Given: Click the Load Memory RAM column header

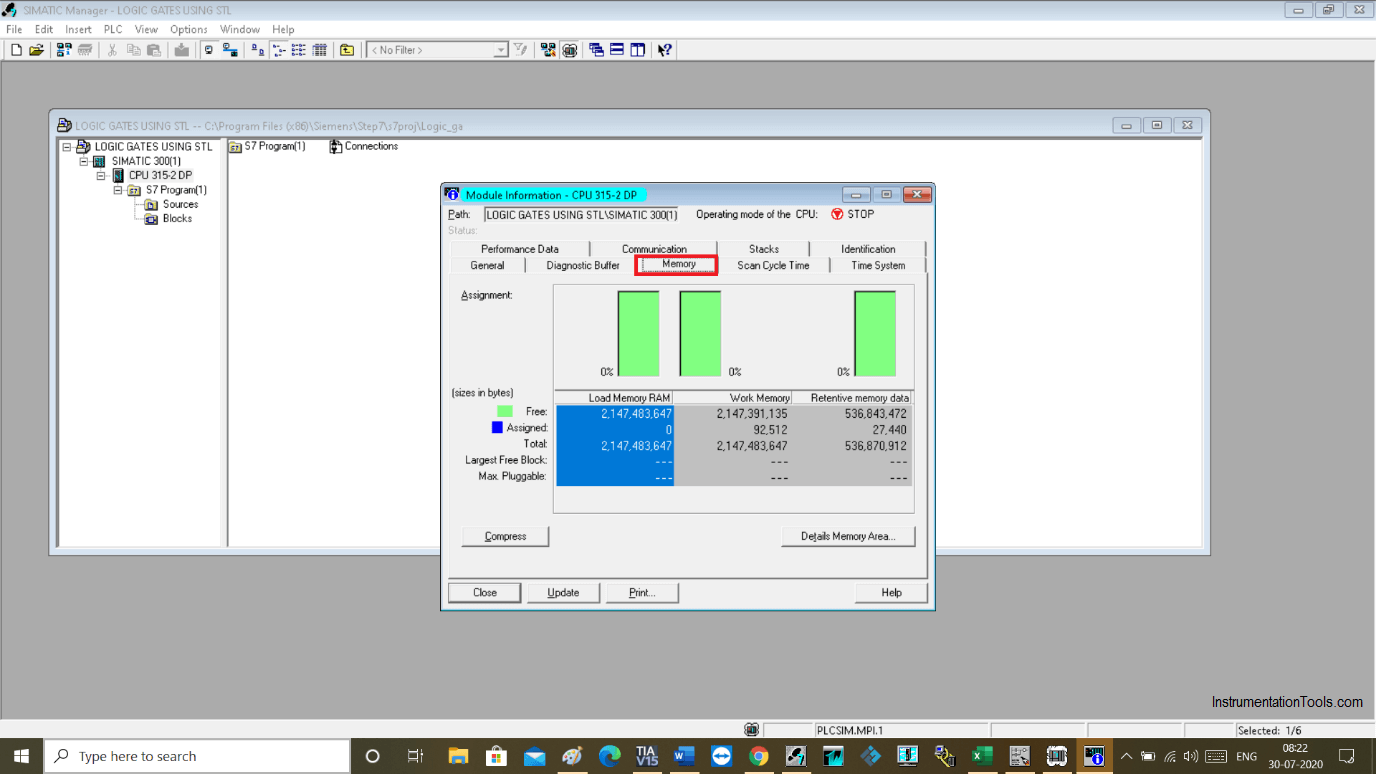Looking at the screenshot, I should point(615,398).
